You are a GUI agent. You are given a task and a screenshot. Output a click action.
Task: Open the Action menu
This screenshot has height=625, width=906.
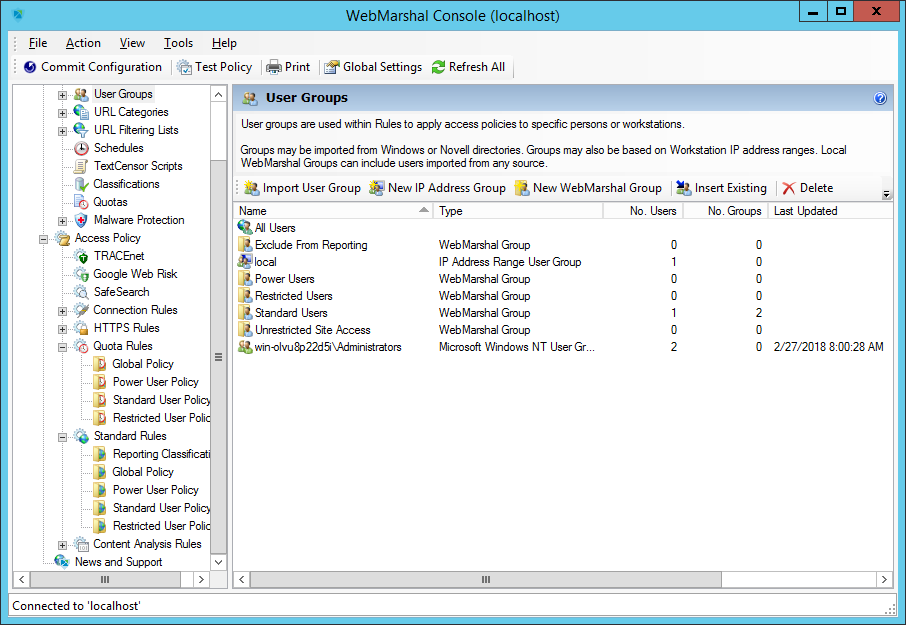(83, 43)
